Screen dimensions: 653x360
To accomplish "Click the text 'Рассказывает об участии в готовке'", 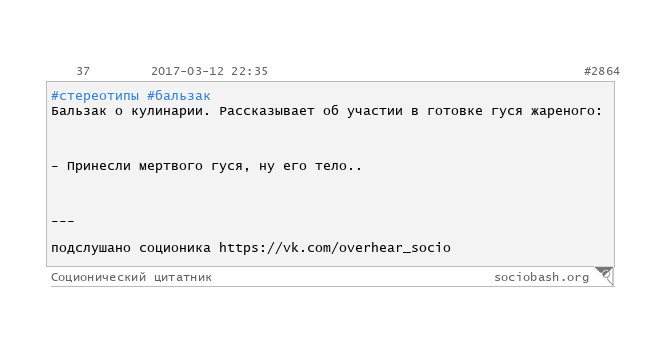I will (351, 111).
